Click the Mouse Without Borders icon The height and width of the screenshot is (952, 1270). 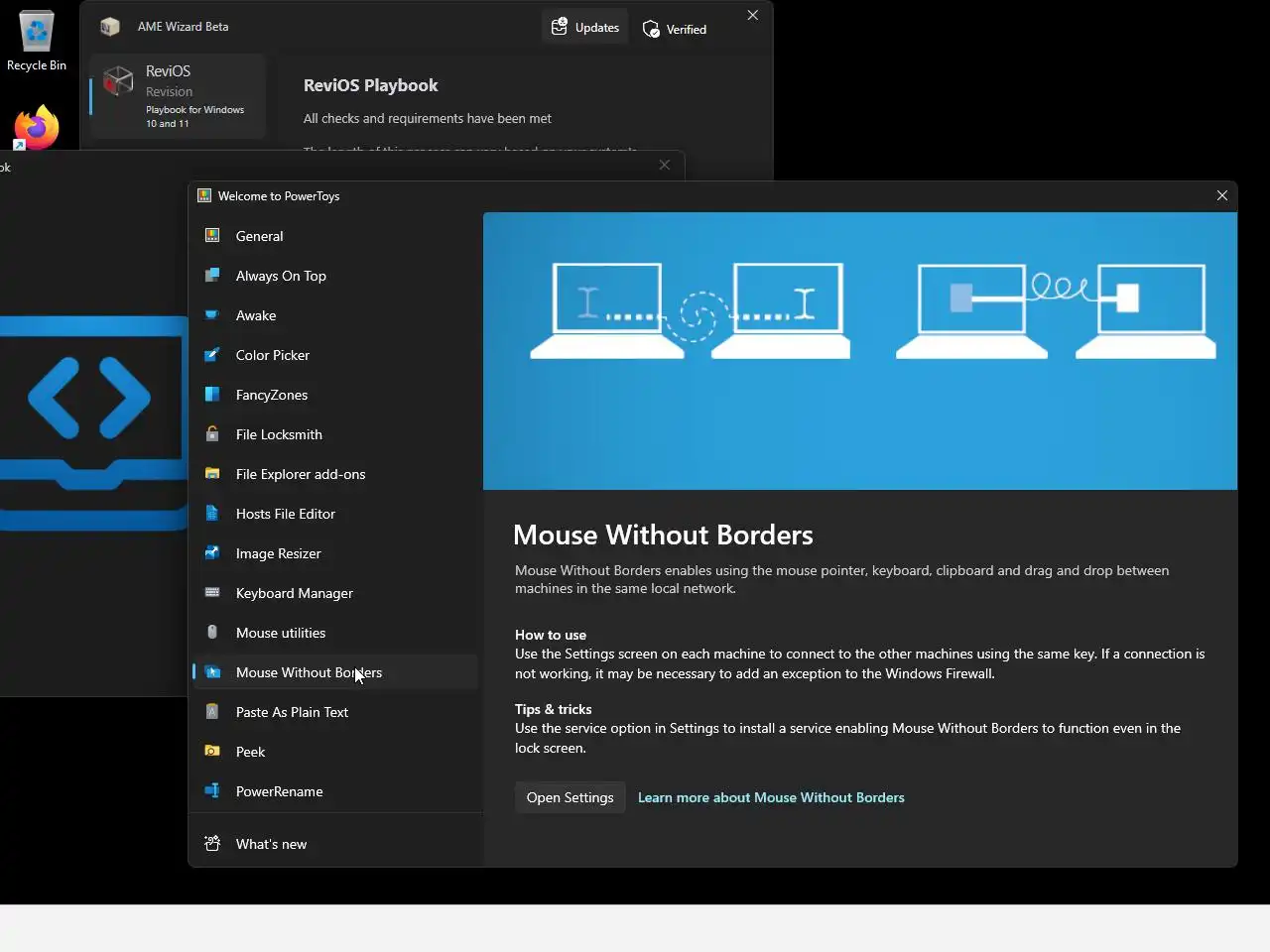(x=212, y=672)
